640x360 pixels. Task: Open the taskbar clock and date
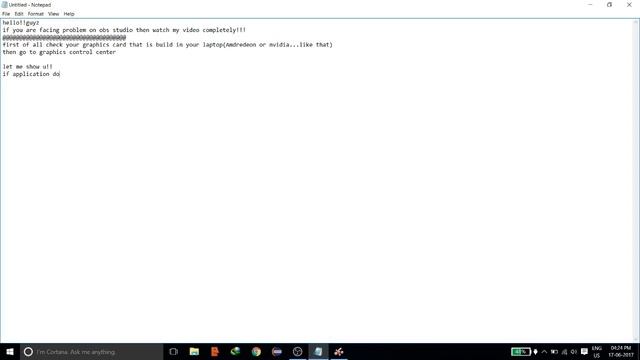[620, 352]
